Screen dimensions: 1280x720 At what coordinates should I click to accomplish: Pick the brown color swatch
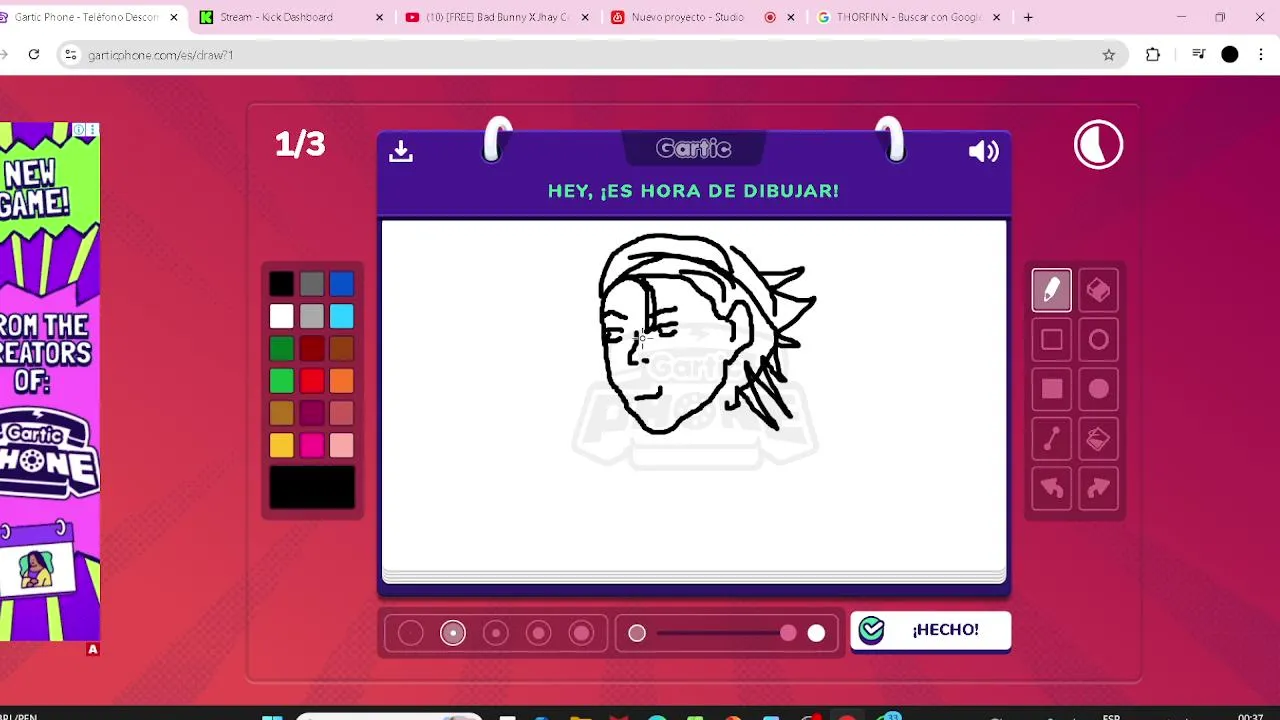coord(342,349)
